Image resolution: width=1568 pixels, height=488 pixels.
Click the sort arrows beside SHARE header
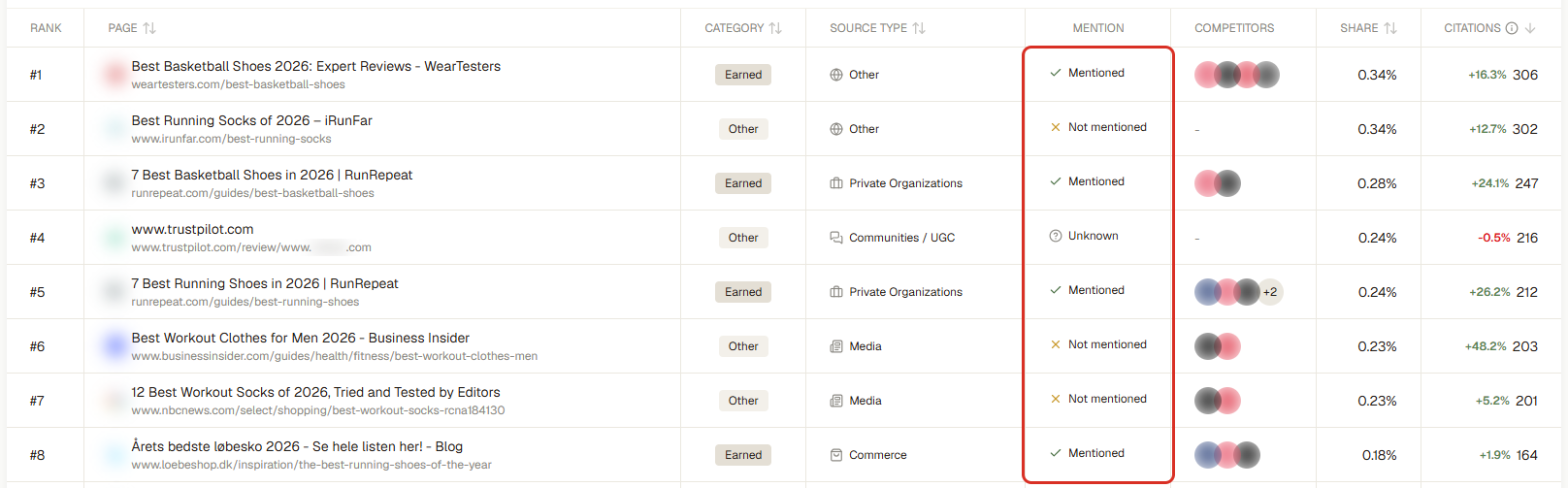coord(1391,28)
